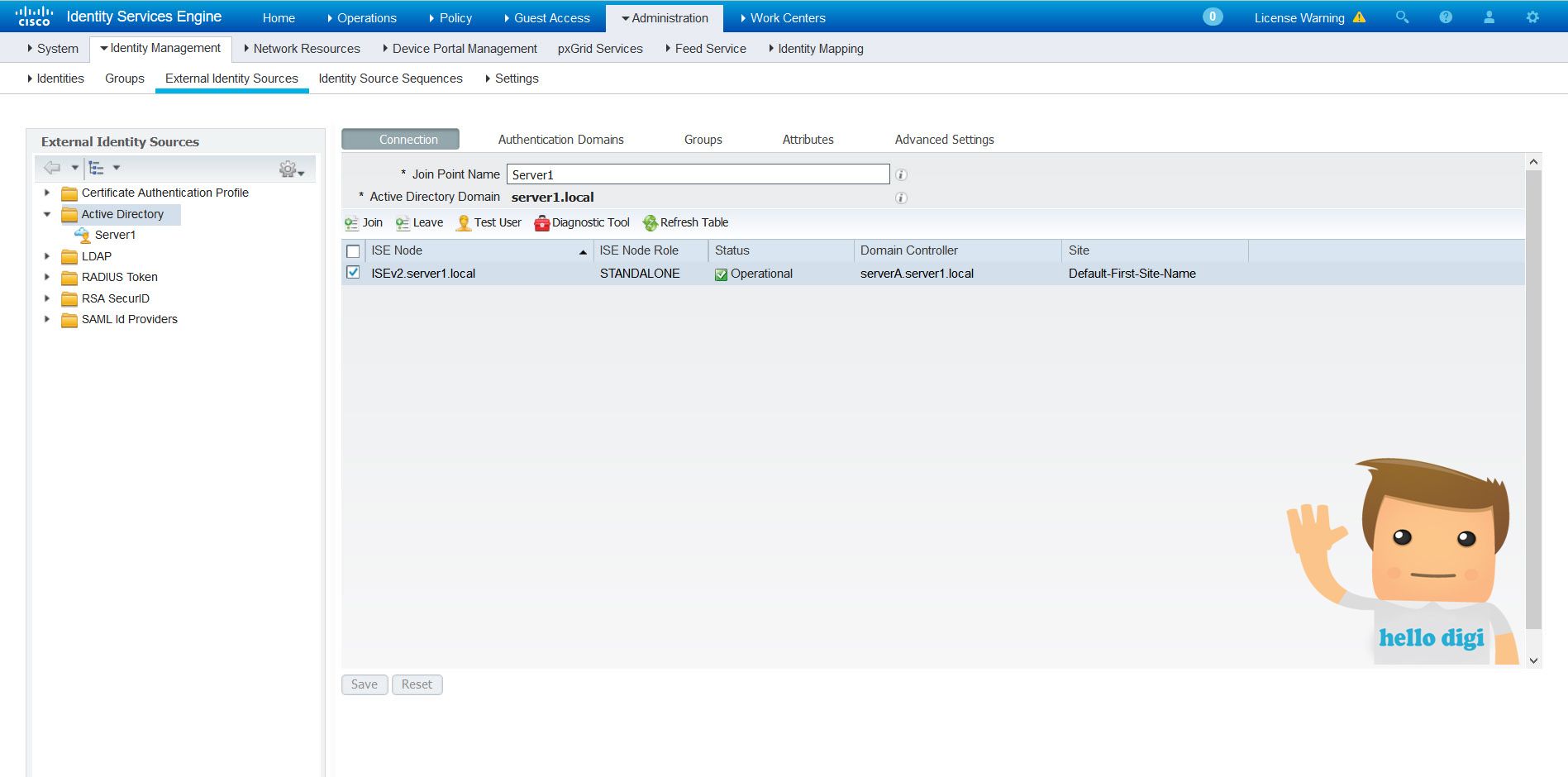Screen dimensions: 1568x777
Task: Open the help question mark icon
Action: click(x=1446, y=17)
